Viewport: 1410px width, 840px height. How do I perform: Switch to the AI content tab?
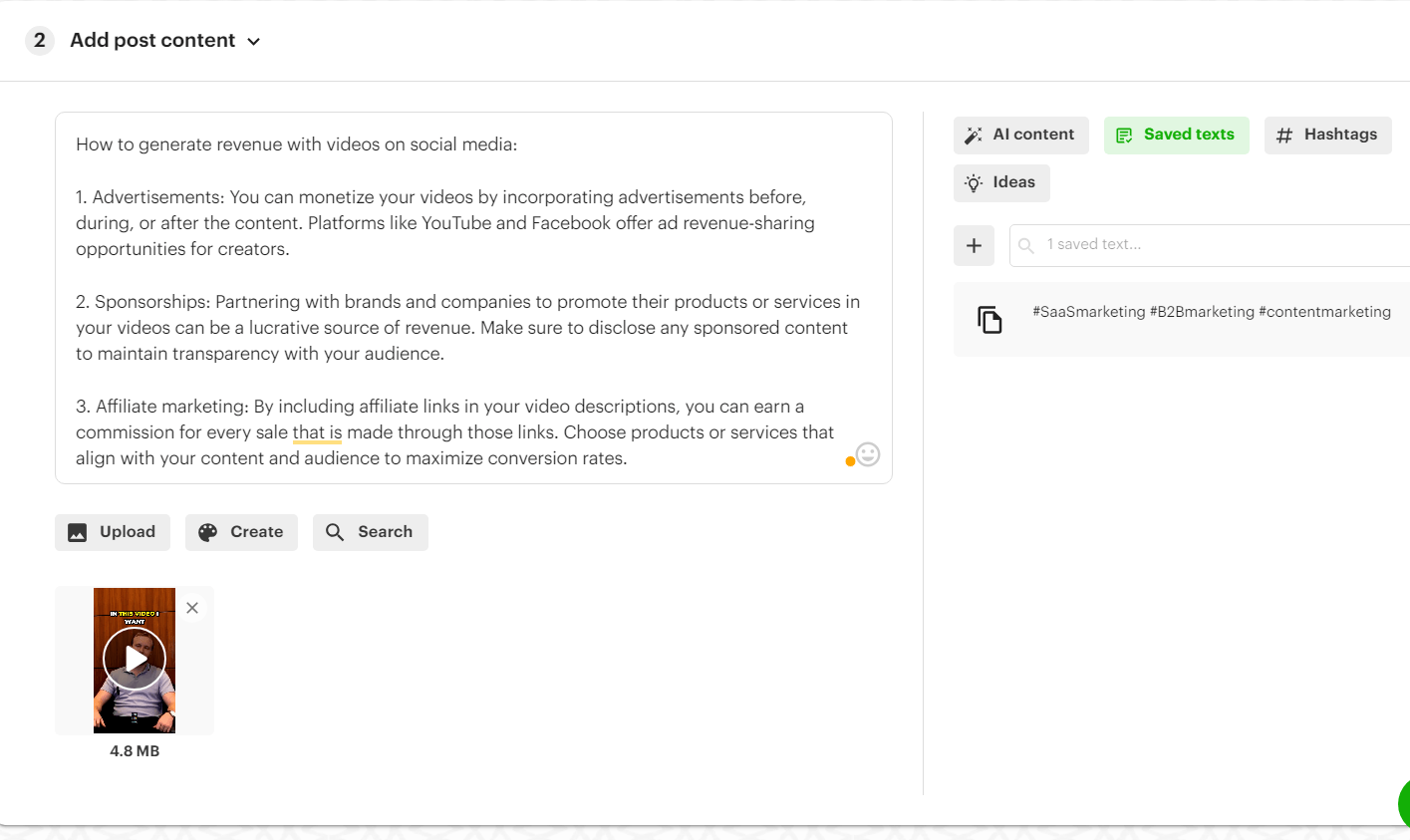tap(1020, 135)
